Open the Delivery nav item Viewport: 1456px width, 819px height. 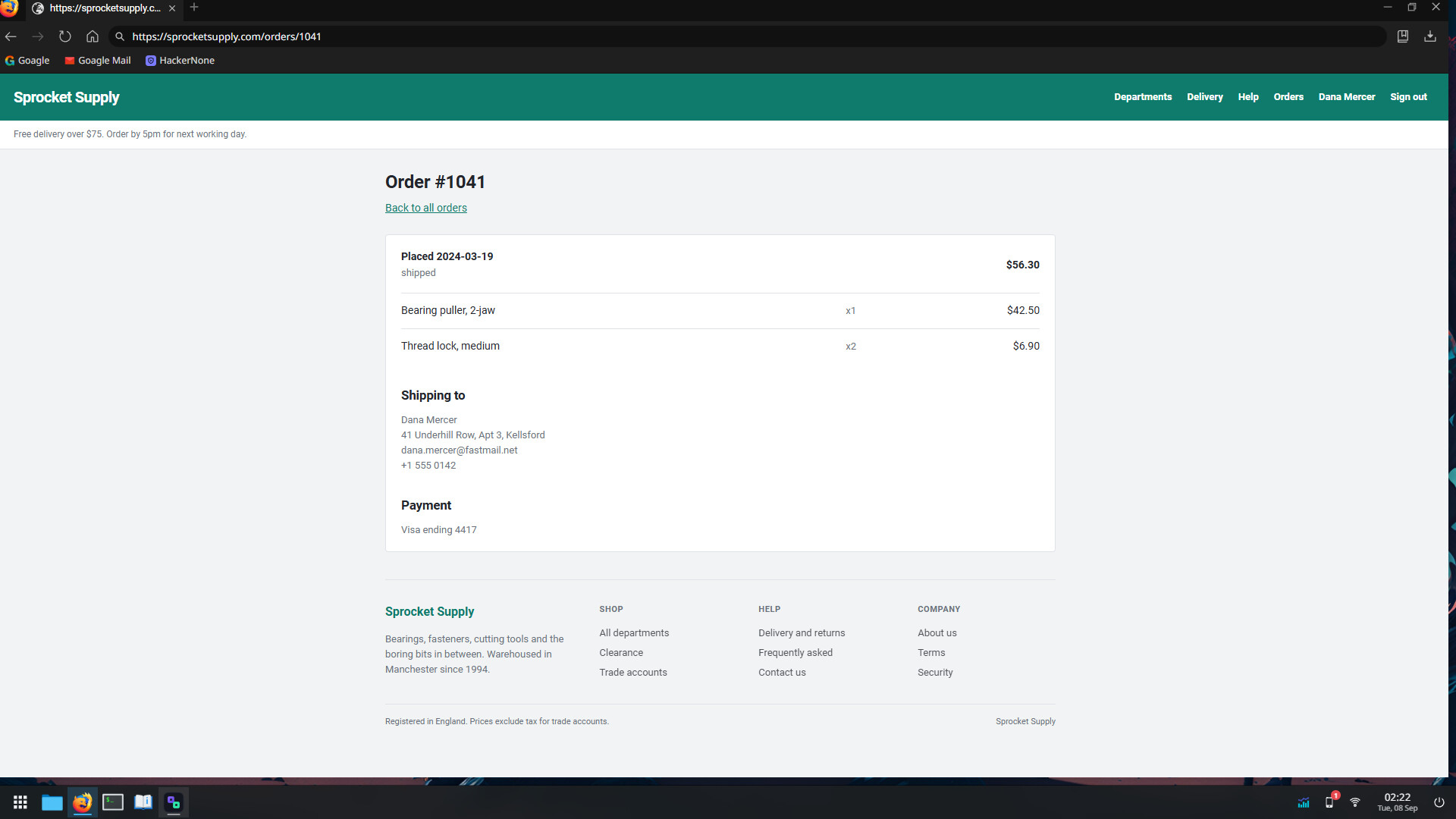click(1205, 97)
